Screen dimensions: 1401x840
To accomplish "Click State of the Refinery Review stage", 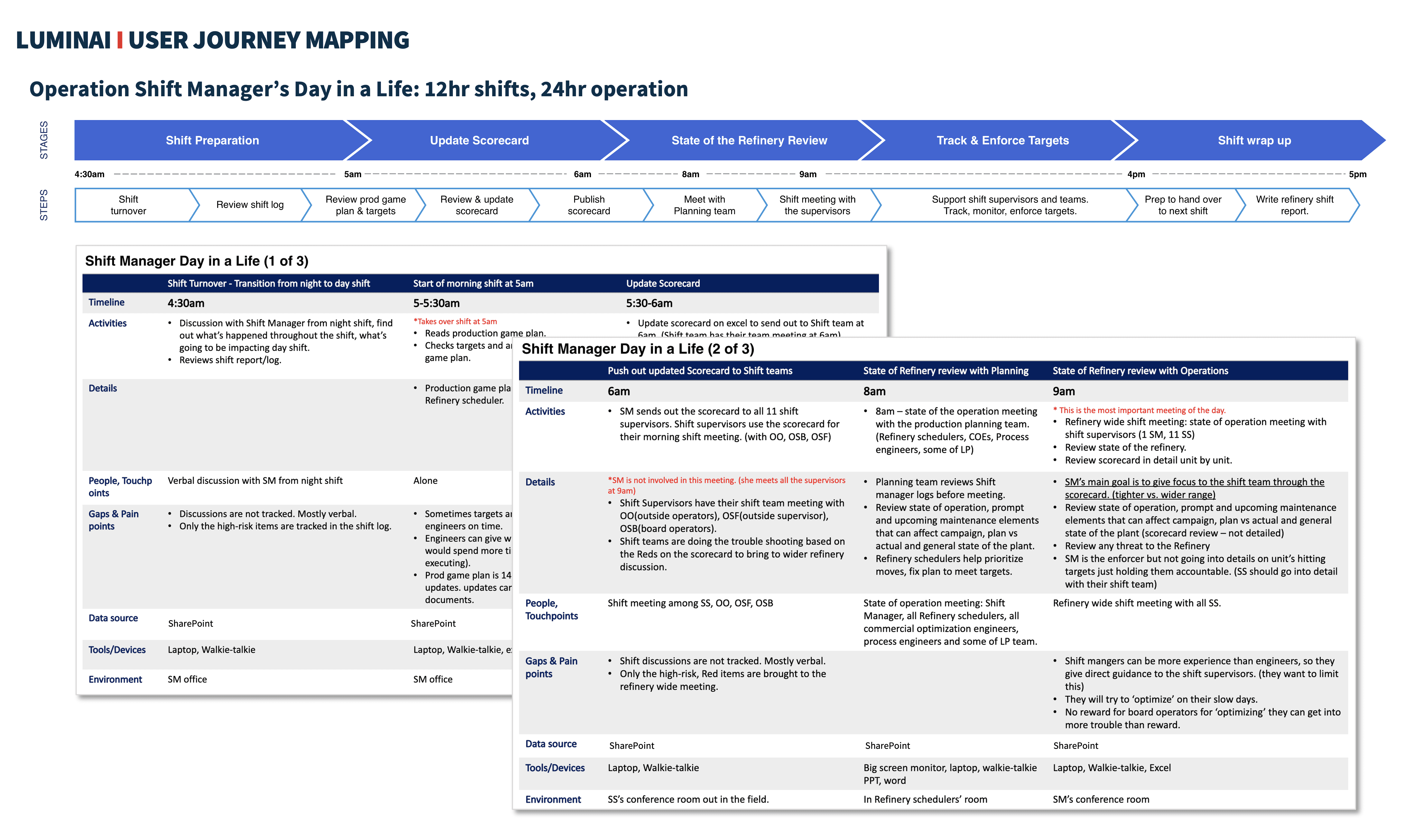I will click(x=748, y=141).
